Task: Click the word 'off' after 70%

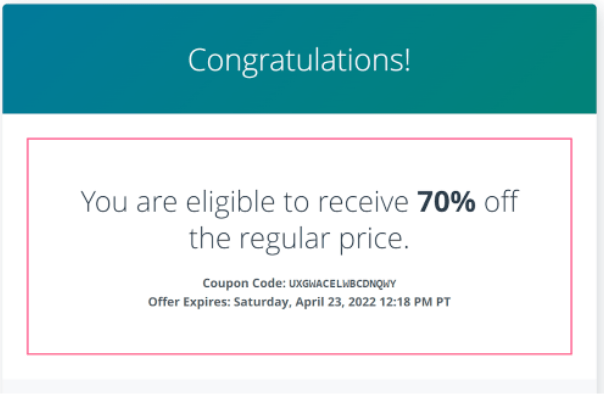Action: pos(501,201)
